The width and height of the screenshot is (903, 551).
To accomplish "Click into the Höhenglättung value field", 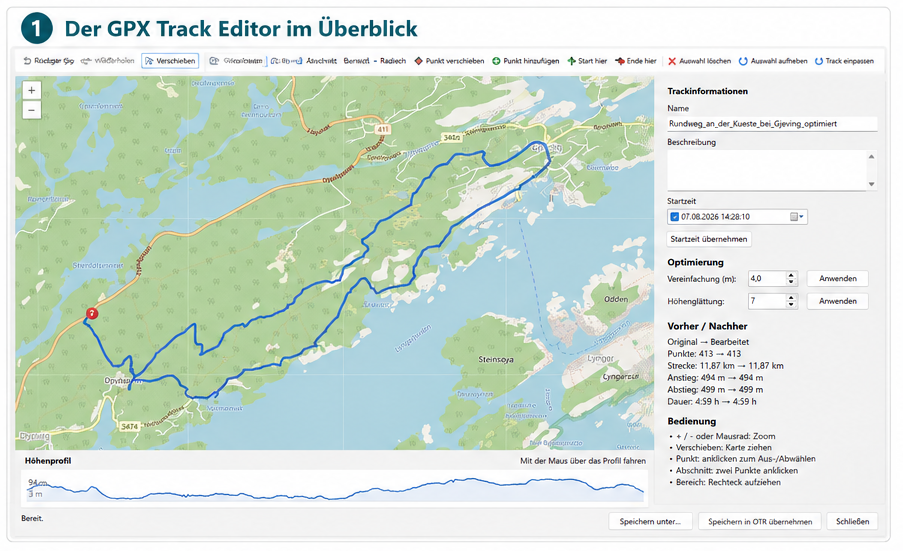I will [x=767, y=301].
